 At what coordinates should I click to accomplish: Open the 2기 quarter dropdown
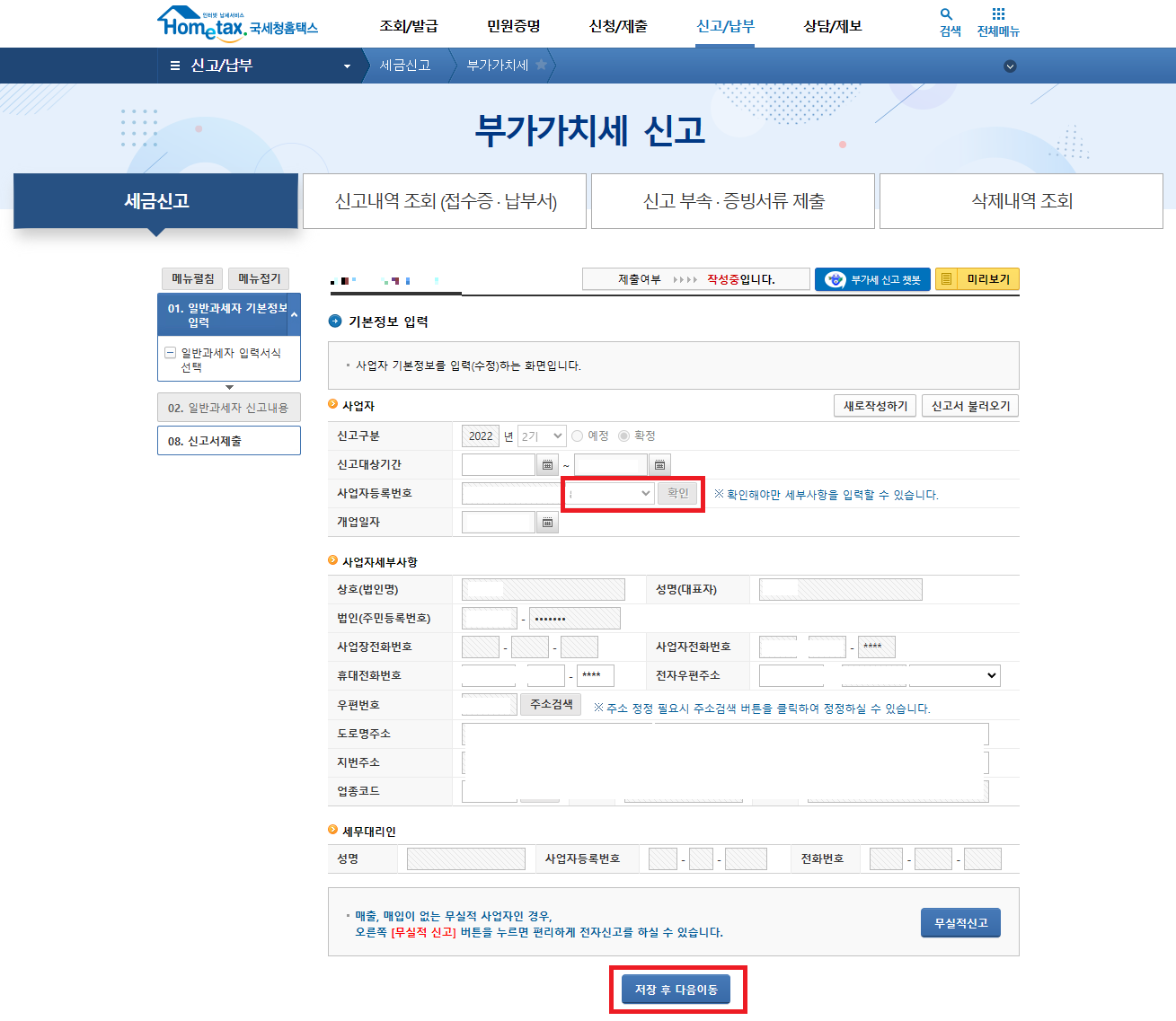541,436
